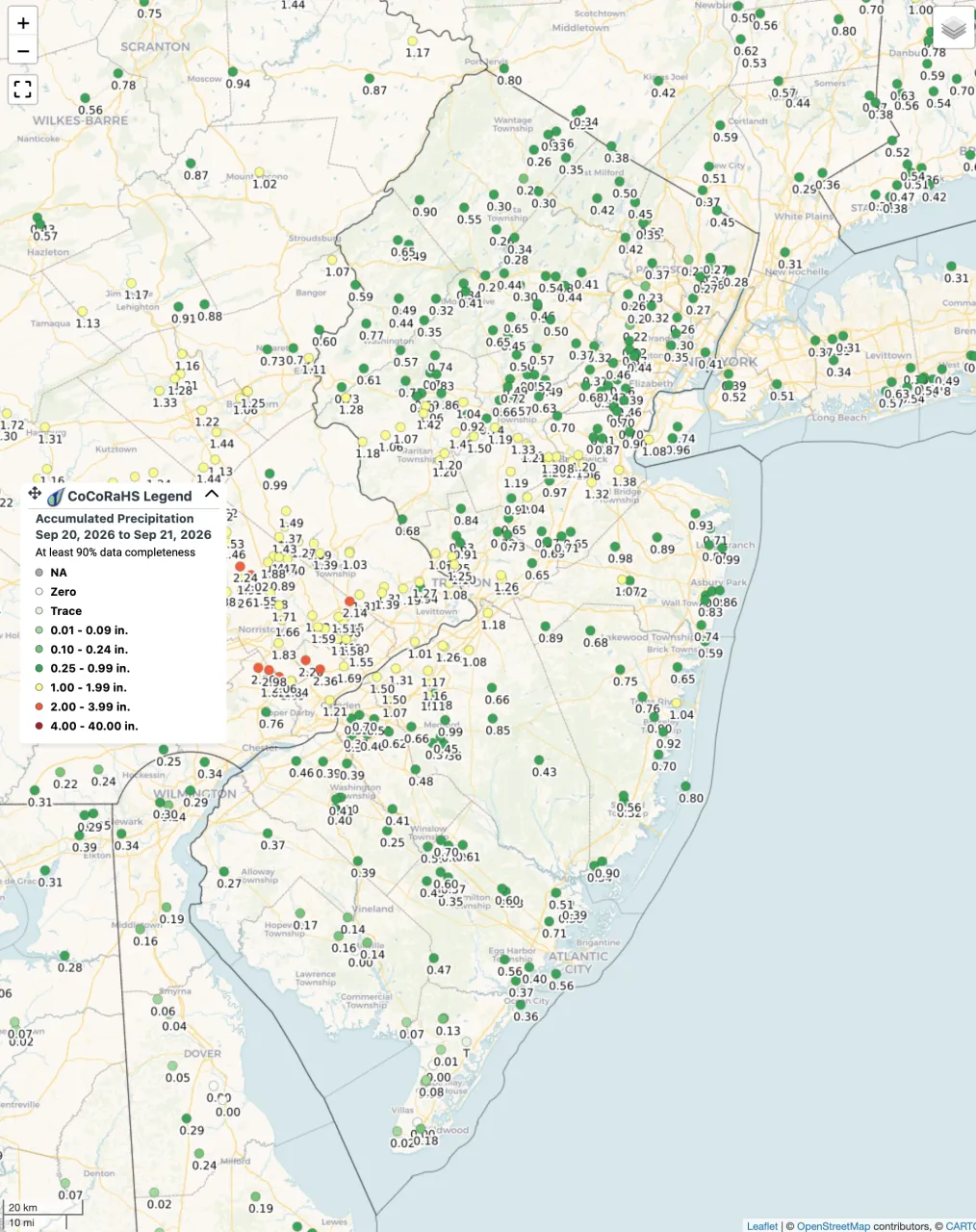
Task: Click the 1.00 label at top right corner
Action: 921,11
